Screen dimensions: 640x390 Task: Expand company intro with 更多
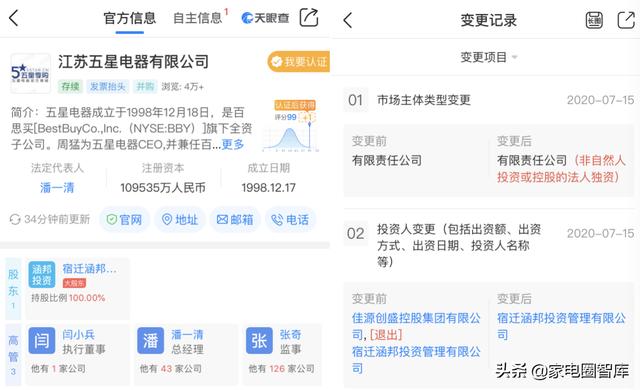tap(233, 144)
